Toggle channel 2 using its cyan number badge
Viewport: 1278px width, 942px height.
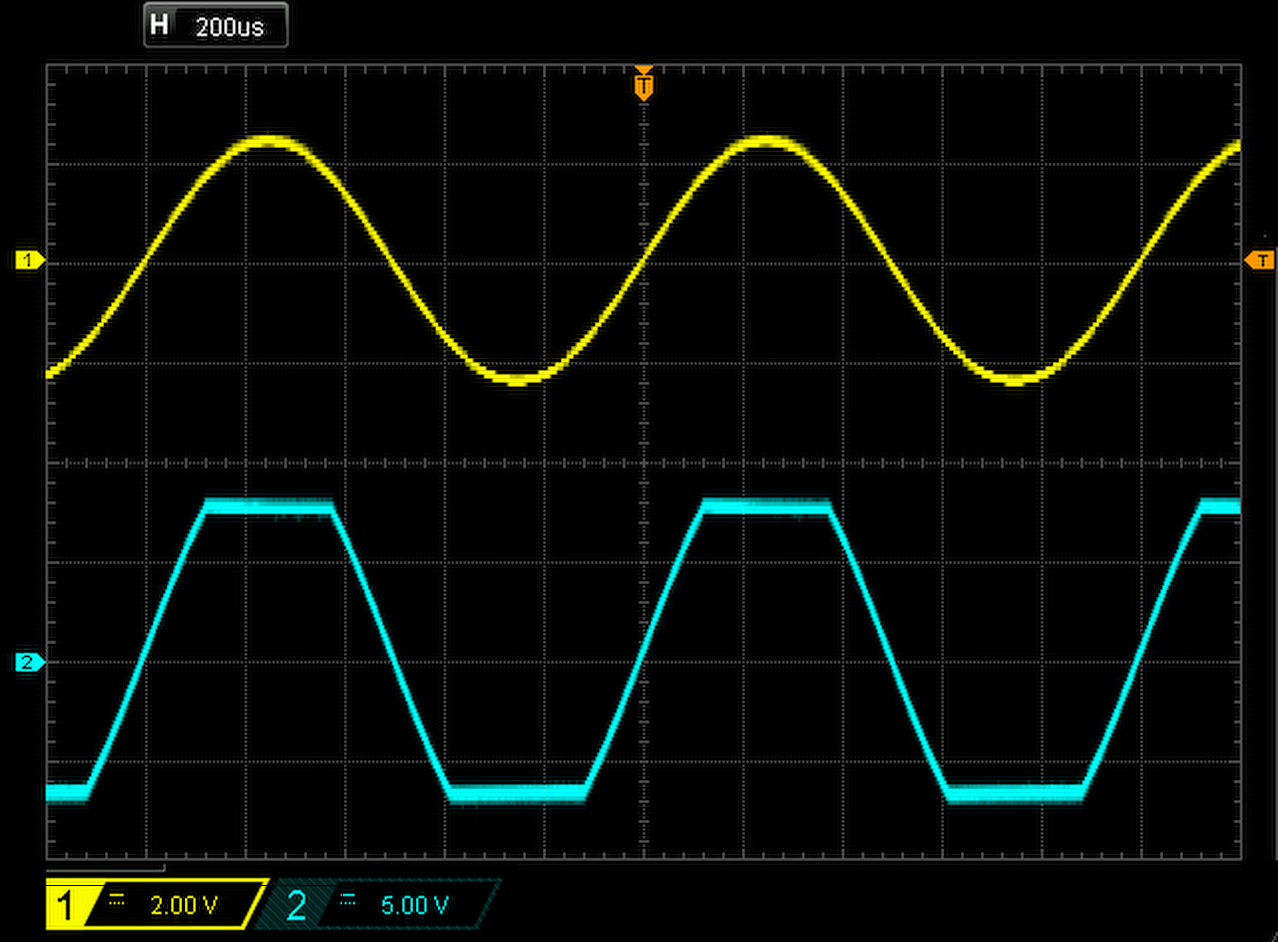[296, 906]
